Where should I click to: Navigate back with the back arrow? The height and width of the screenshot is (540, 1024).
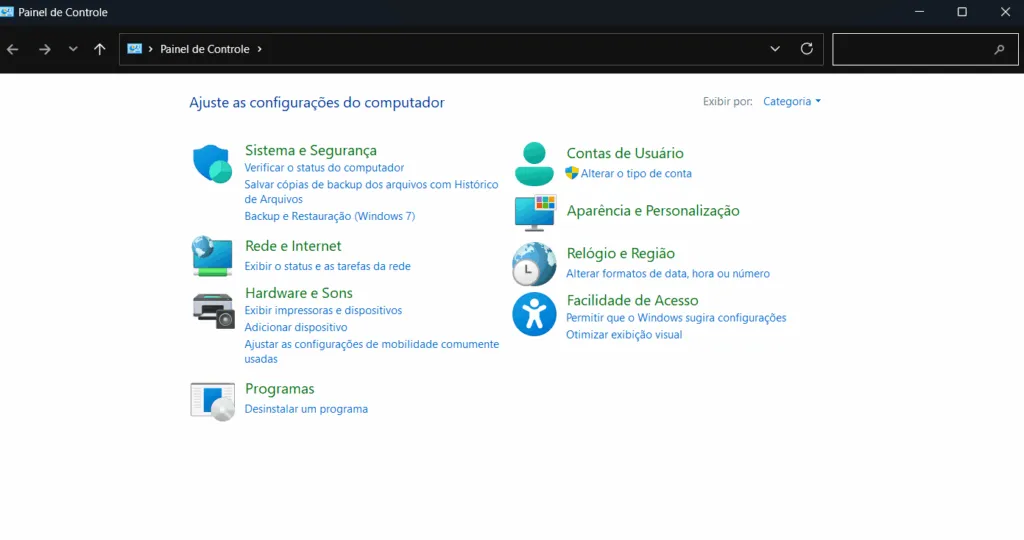click(13, 49)
